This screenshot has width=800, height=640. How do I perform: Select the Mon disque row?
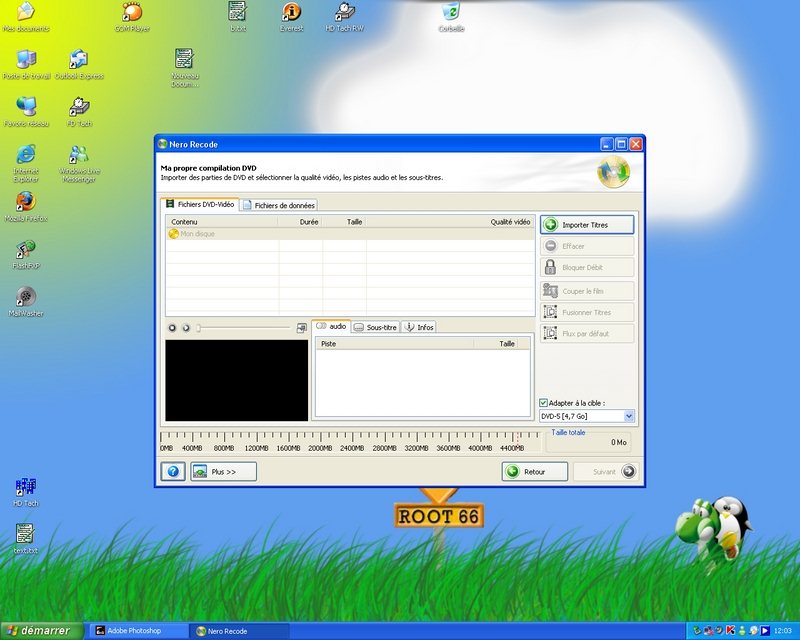pos(350,234)
